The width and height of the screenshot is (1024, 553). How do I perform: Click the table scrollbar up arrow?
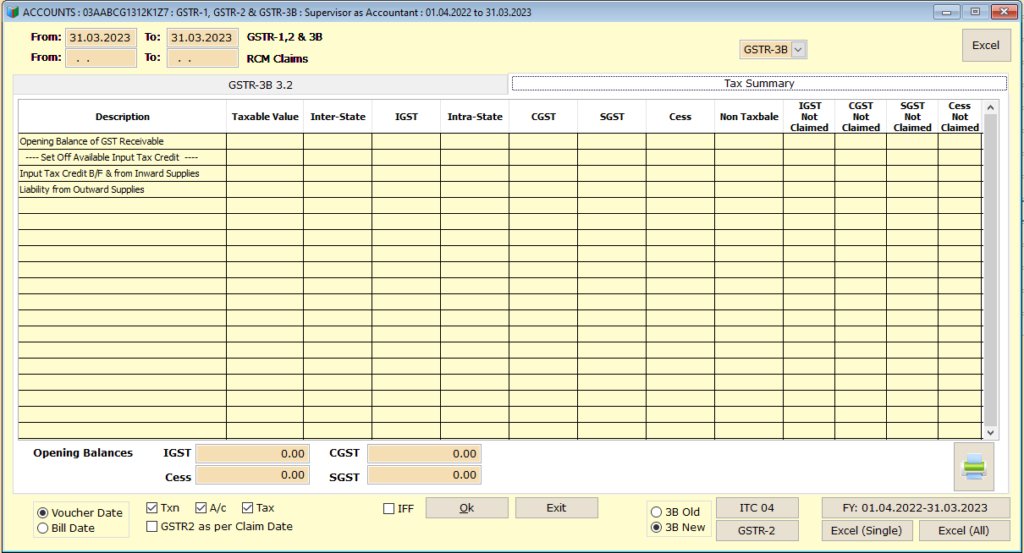[990, 107]
